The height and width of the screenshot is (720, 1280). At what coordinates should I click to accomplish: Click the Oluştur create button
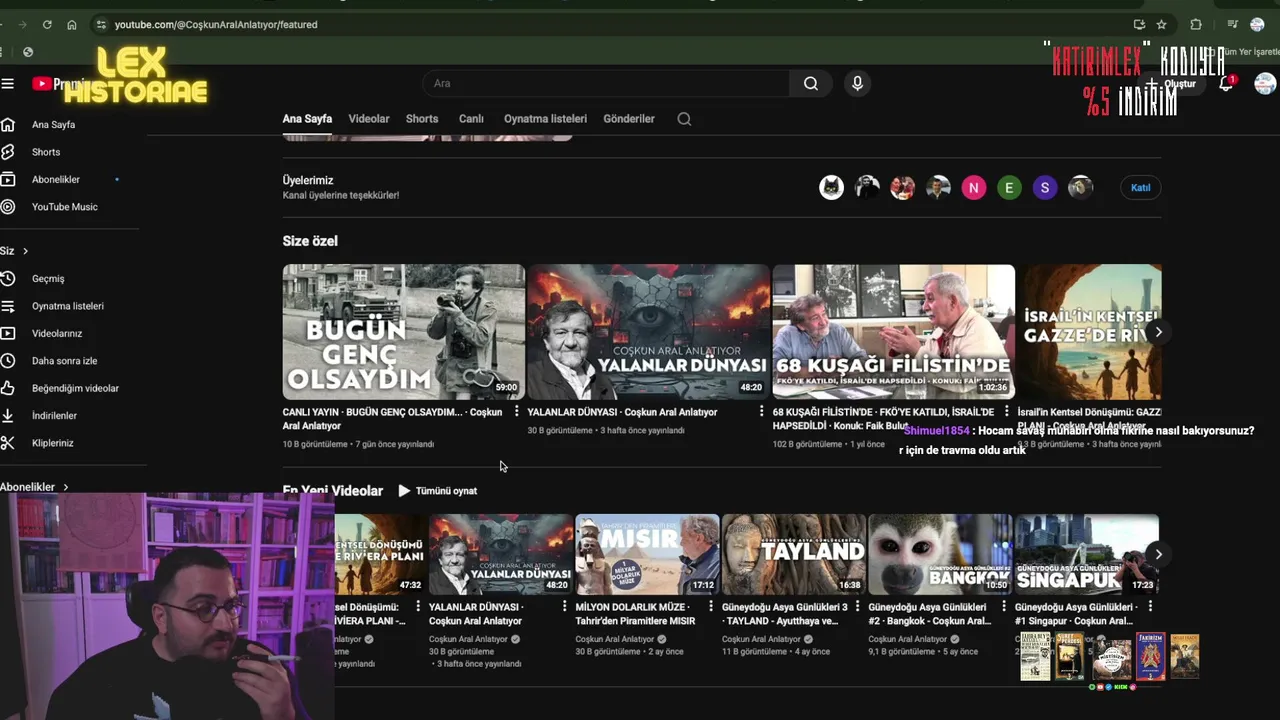coord(1172,84)
